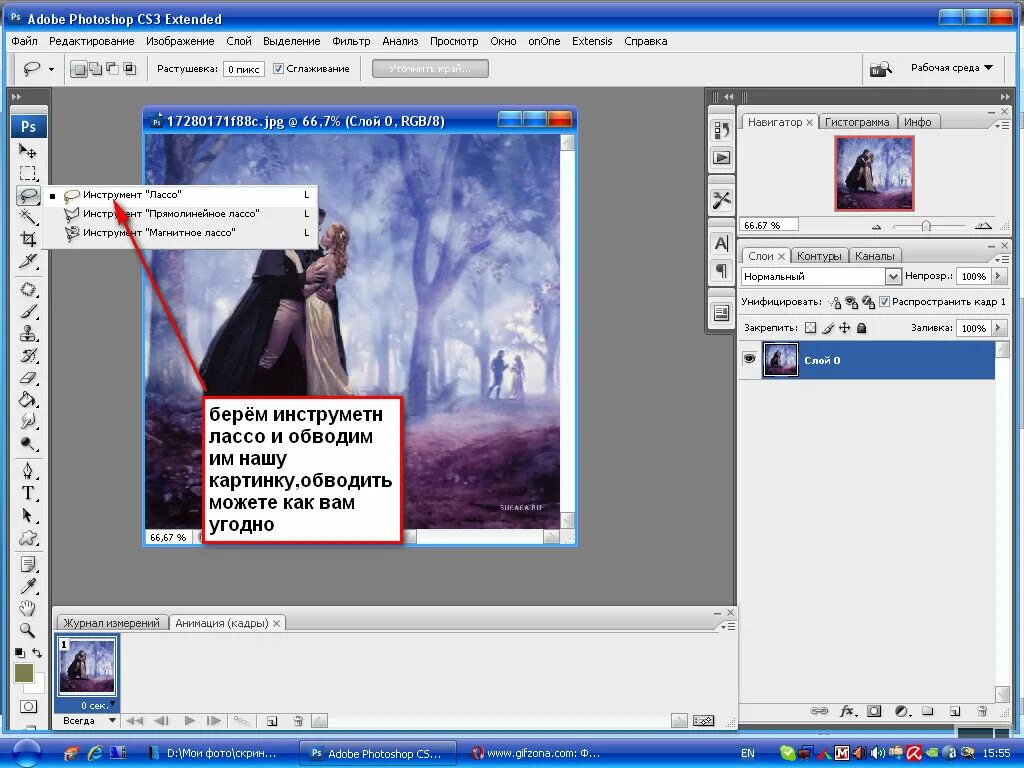This screenshot has height=768, width=1024.
Task: Select the Rectangular Marquee tool
Action: click(x=27, y=173)
